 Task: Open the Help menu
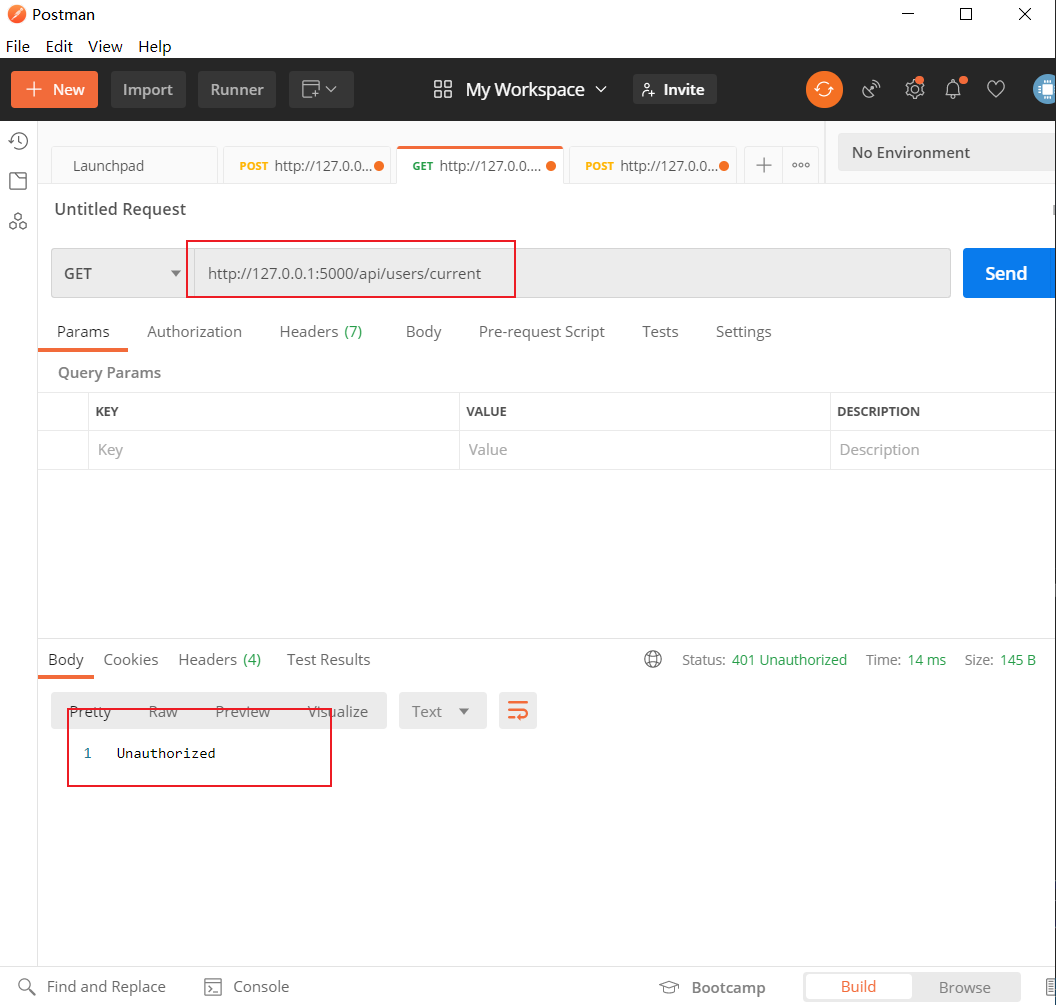click(x=155, y=46)
